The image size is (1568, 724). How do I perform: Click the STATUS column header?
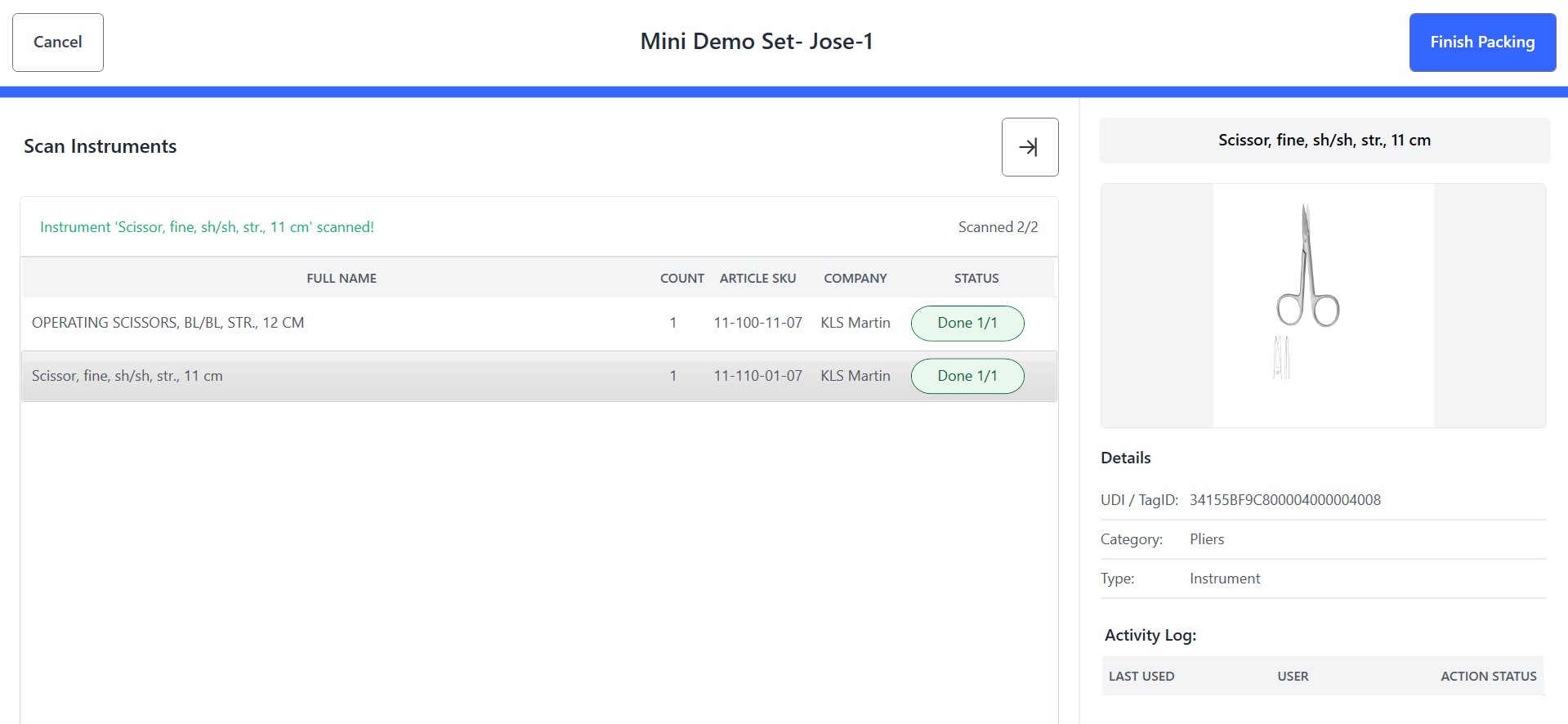point(976,279)
